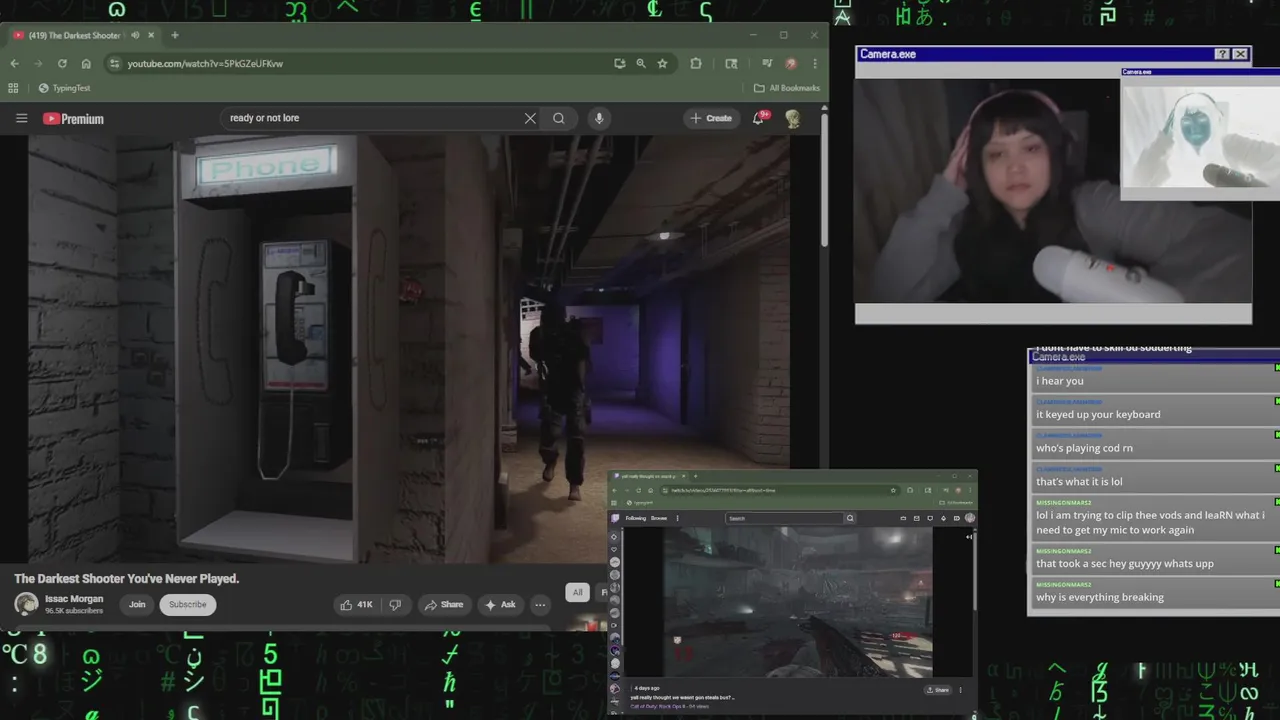Image resolution: width=1280 pixels, height=720 pixels.
Task: Click the Twitch Search field
Action: pos(785,518)
